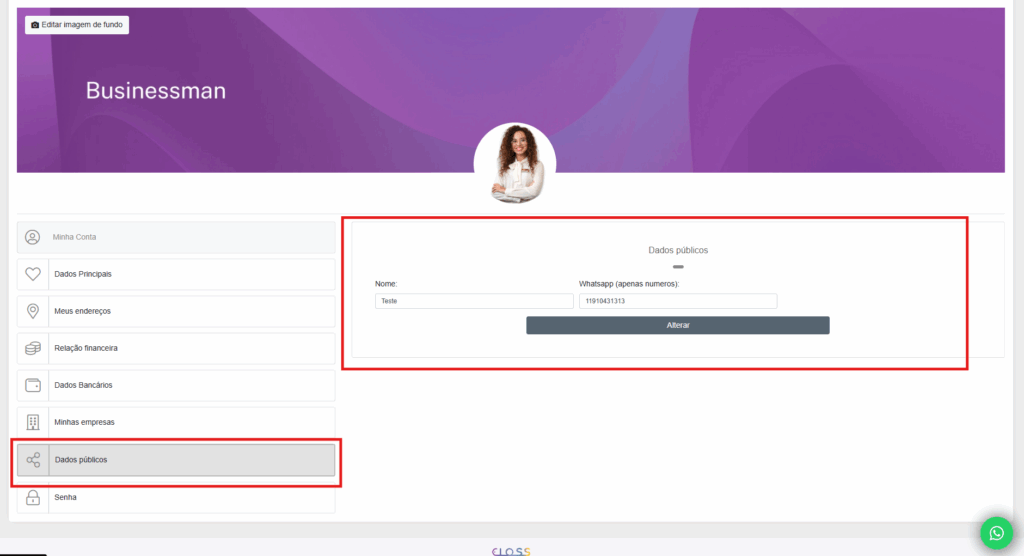
Task: Click the location pin icon for Meus endereços
Action: (x=33, y=311)
